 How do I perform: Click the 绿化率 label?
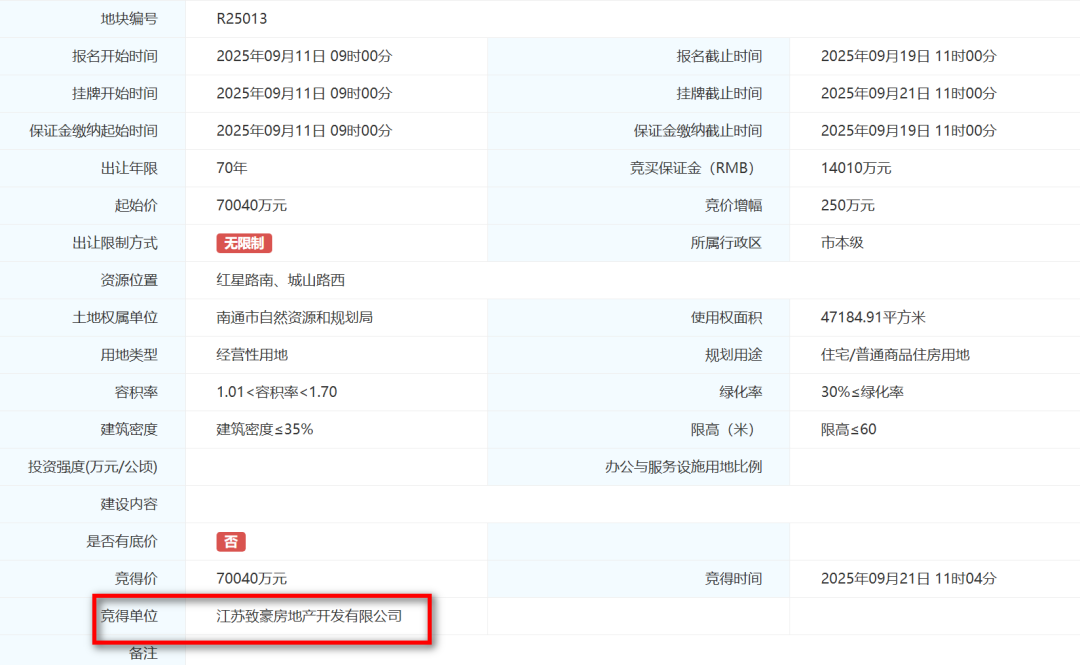(x=741, y=392)
